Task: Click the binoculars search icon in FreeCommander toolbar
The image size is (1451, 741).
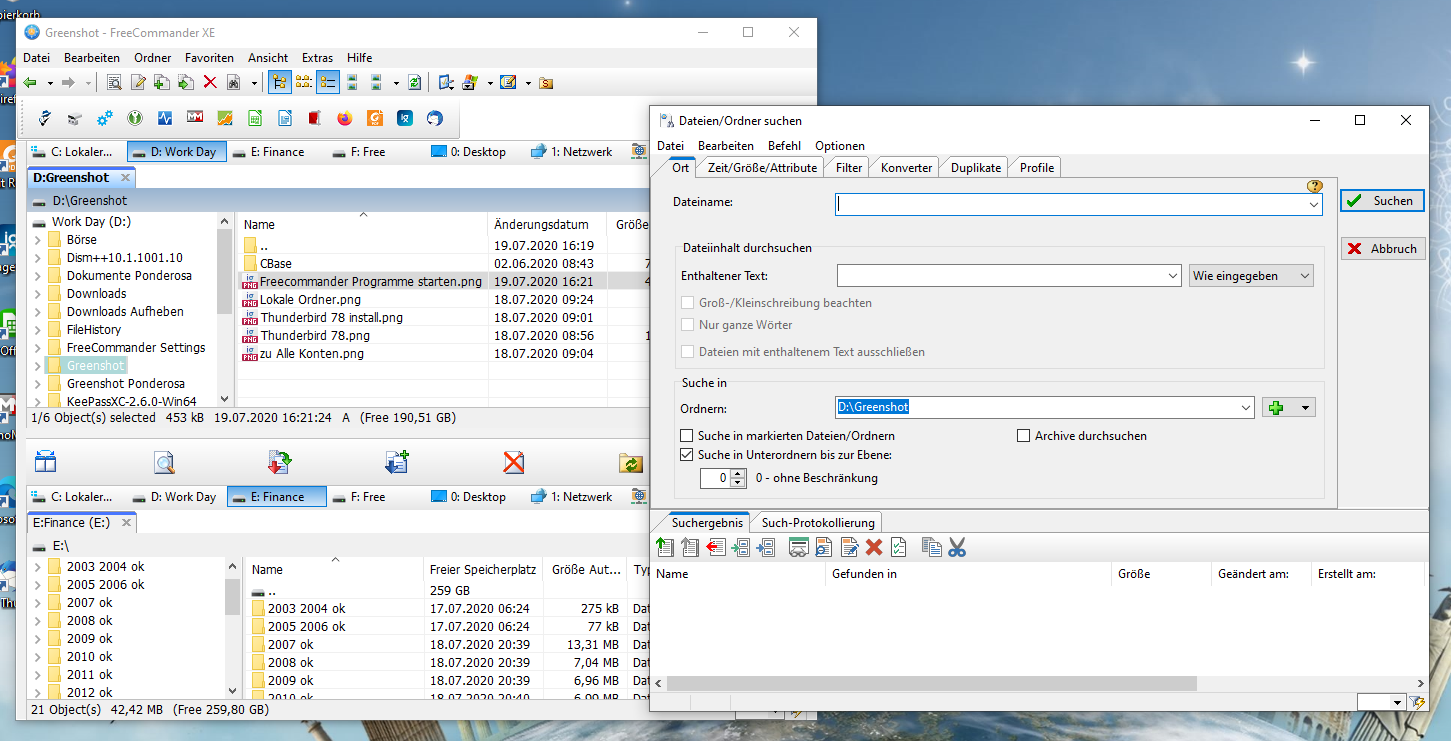Action: [x=233, y=83]
